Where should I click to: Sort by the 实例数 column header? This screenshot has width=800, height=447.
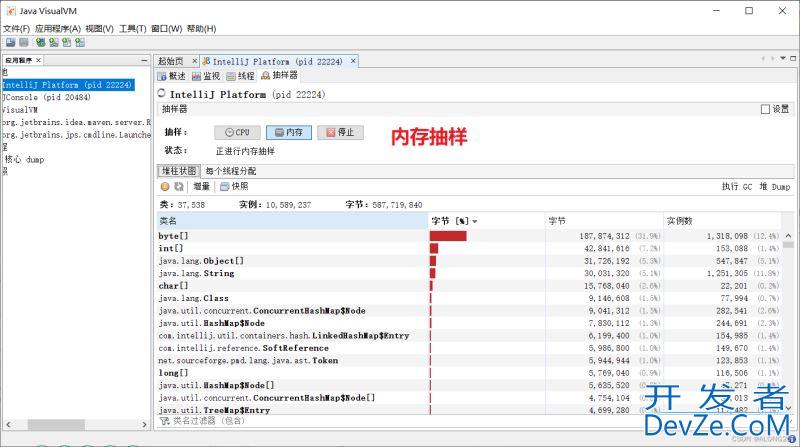pyautogui.click(x=722, y=221)
